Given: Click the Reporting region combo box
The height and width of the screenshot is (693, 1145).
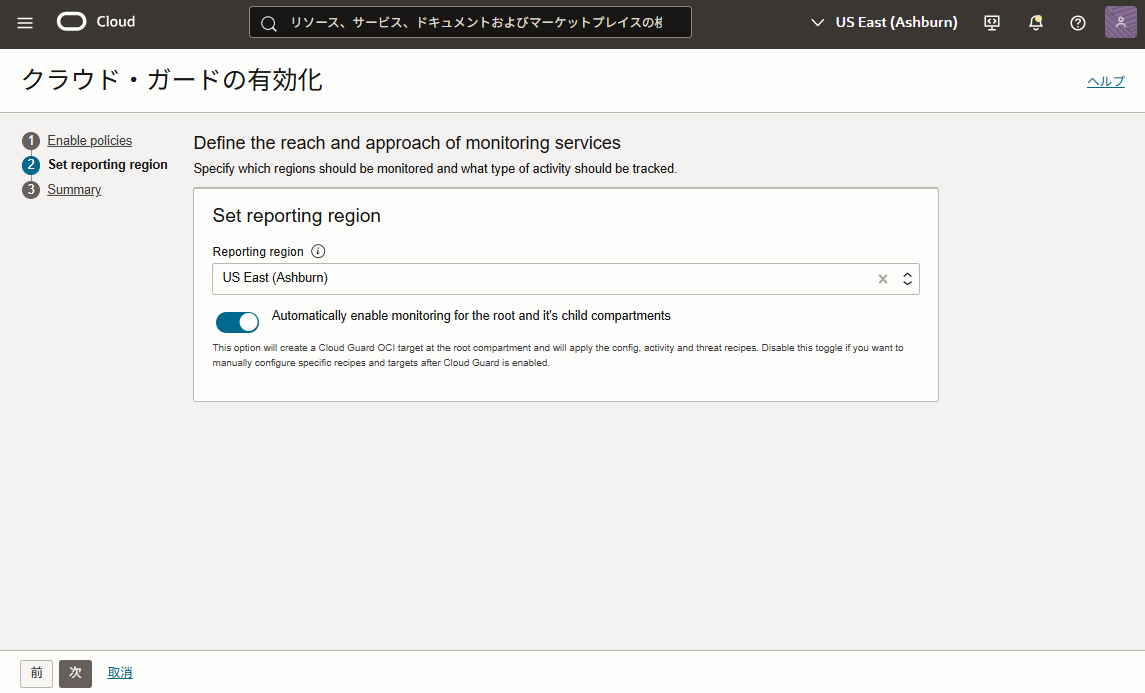Looking at the screenshot, I should click(540, 279).
